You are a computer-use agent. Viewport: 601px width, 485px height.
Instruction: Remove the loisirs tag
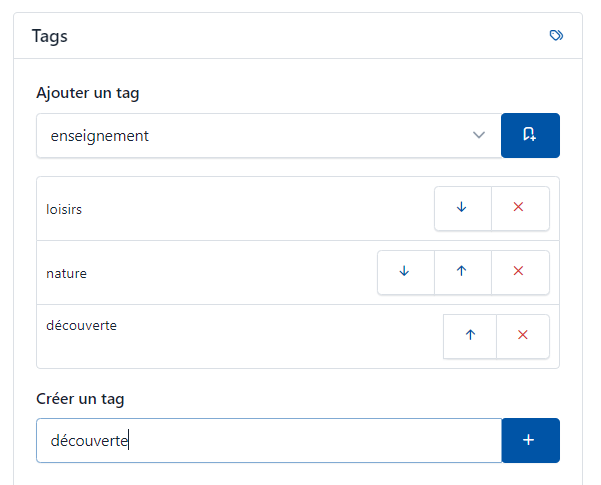click(519, 208)
